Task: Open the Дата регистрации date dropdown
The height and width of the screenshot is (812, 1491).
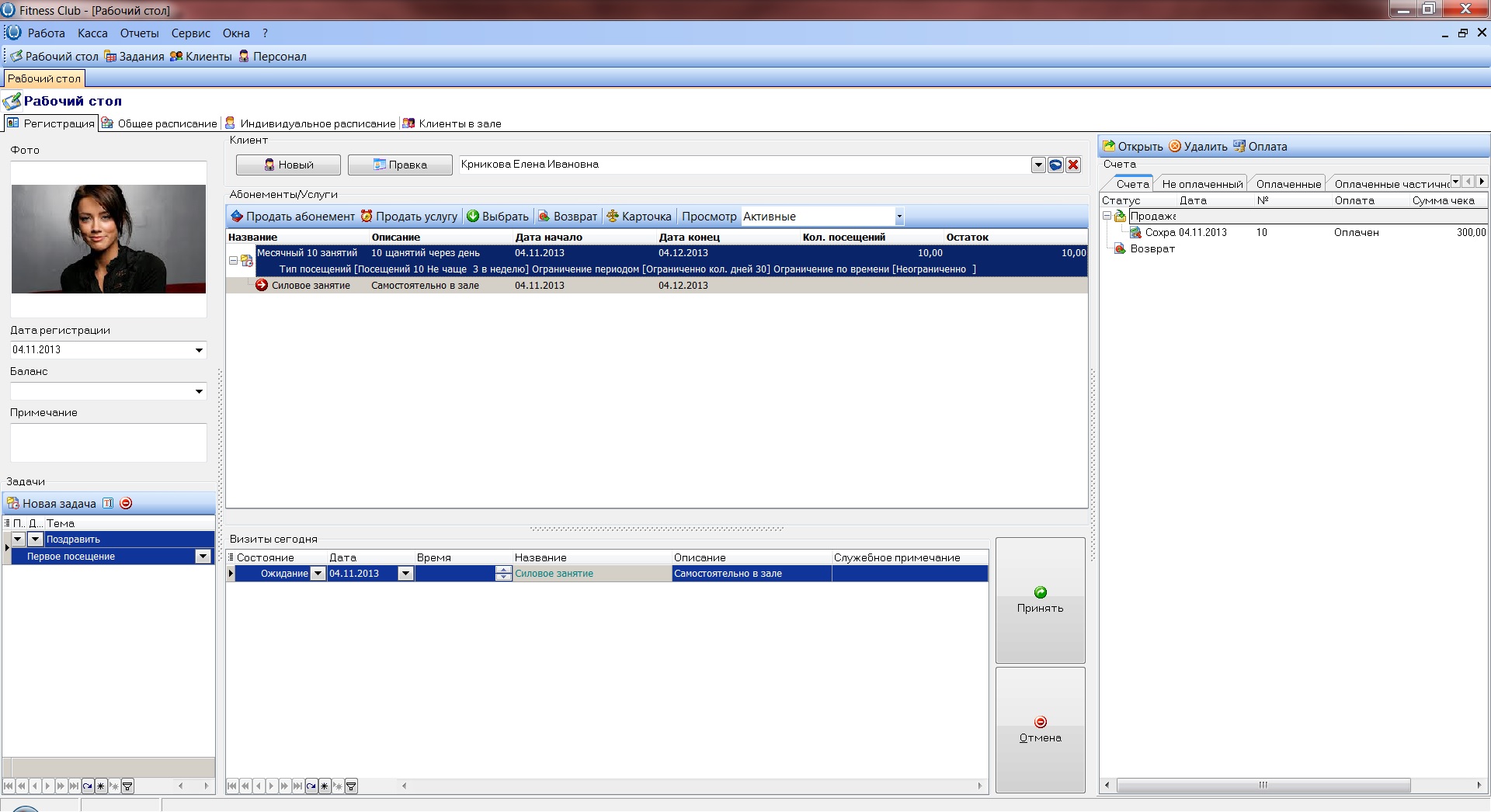Action: (x=199, y=350)
